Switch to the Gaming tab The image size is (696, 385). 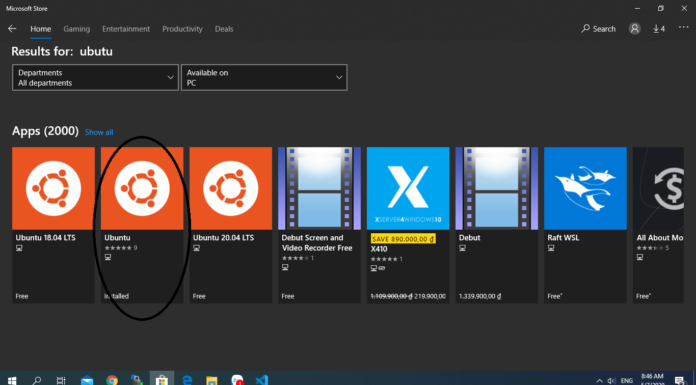pos(76,29)
